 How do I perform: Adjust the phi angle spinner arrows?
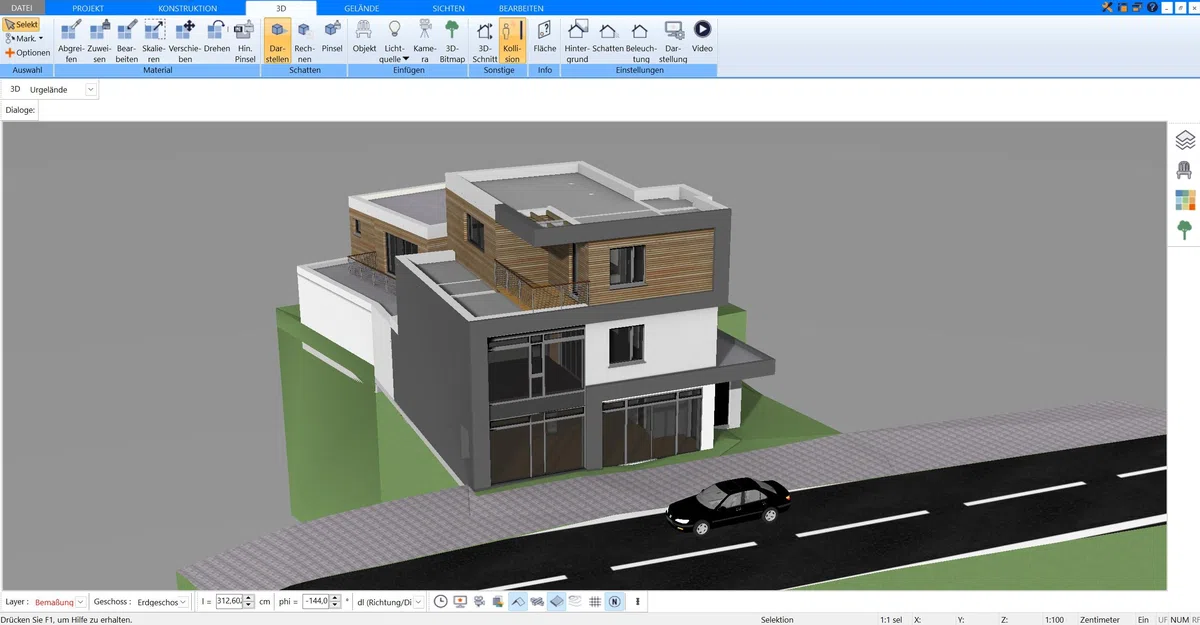tap(337, 602)
